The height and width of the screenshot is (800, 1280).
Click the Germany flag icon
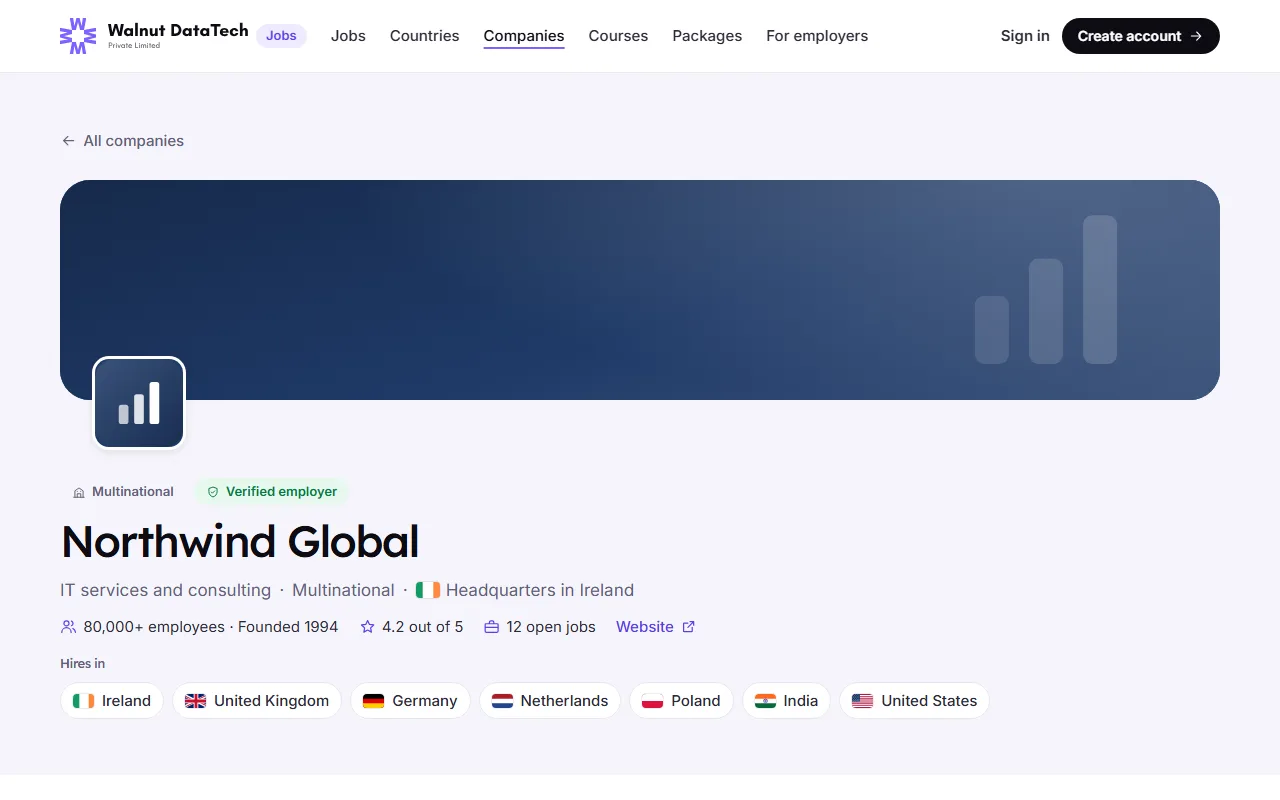(373, 701)
